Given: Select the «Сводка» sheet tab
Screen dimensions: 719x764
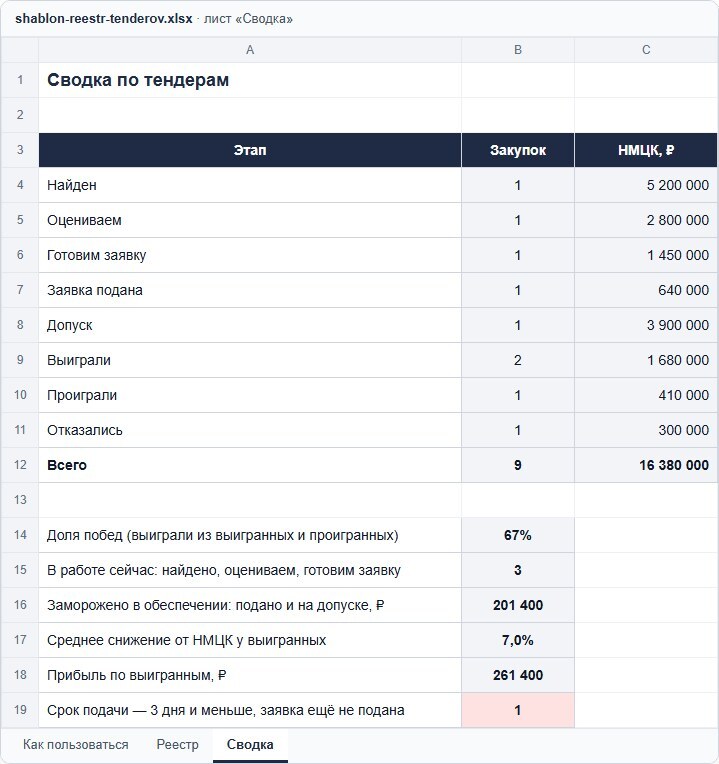Looking at the screenshot, I should click(x=250, y=745).
